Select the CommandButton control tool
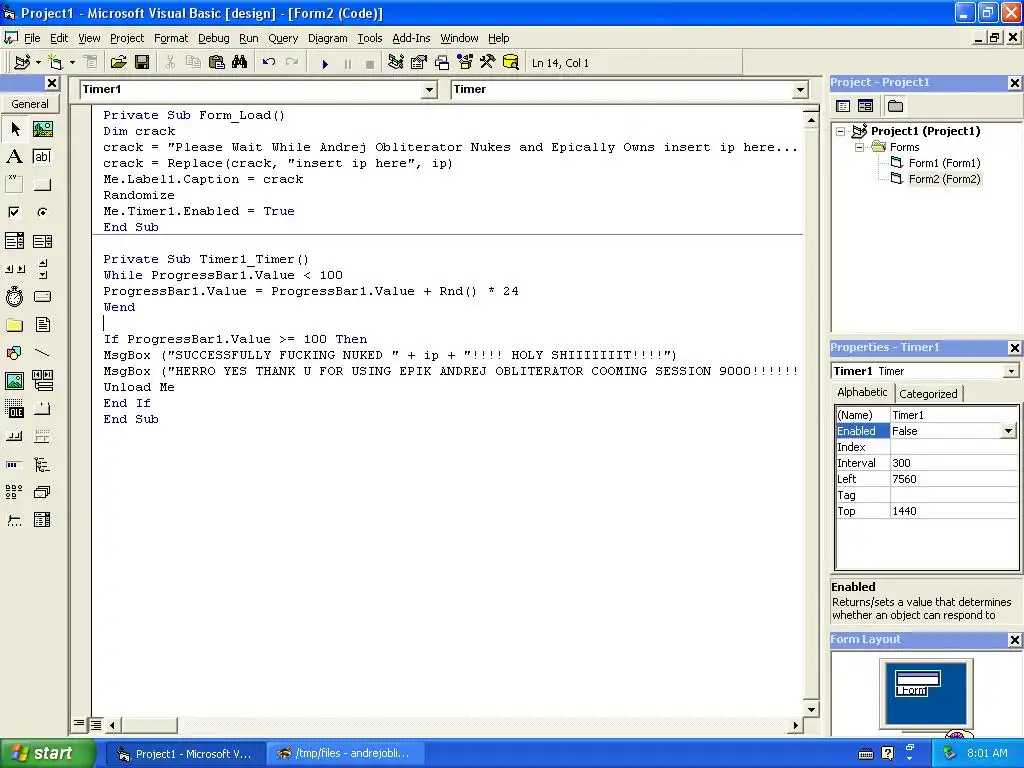Viewport: 1024px width, 768px height. [x=42, y=184]
